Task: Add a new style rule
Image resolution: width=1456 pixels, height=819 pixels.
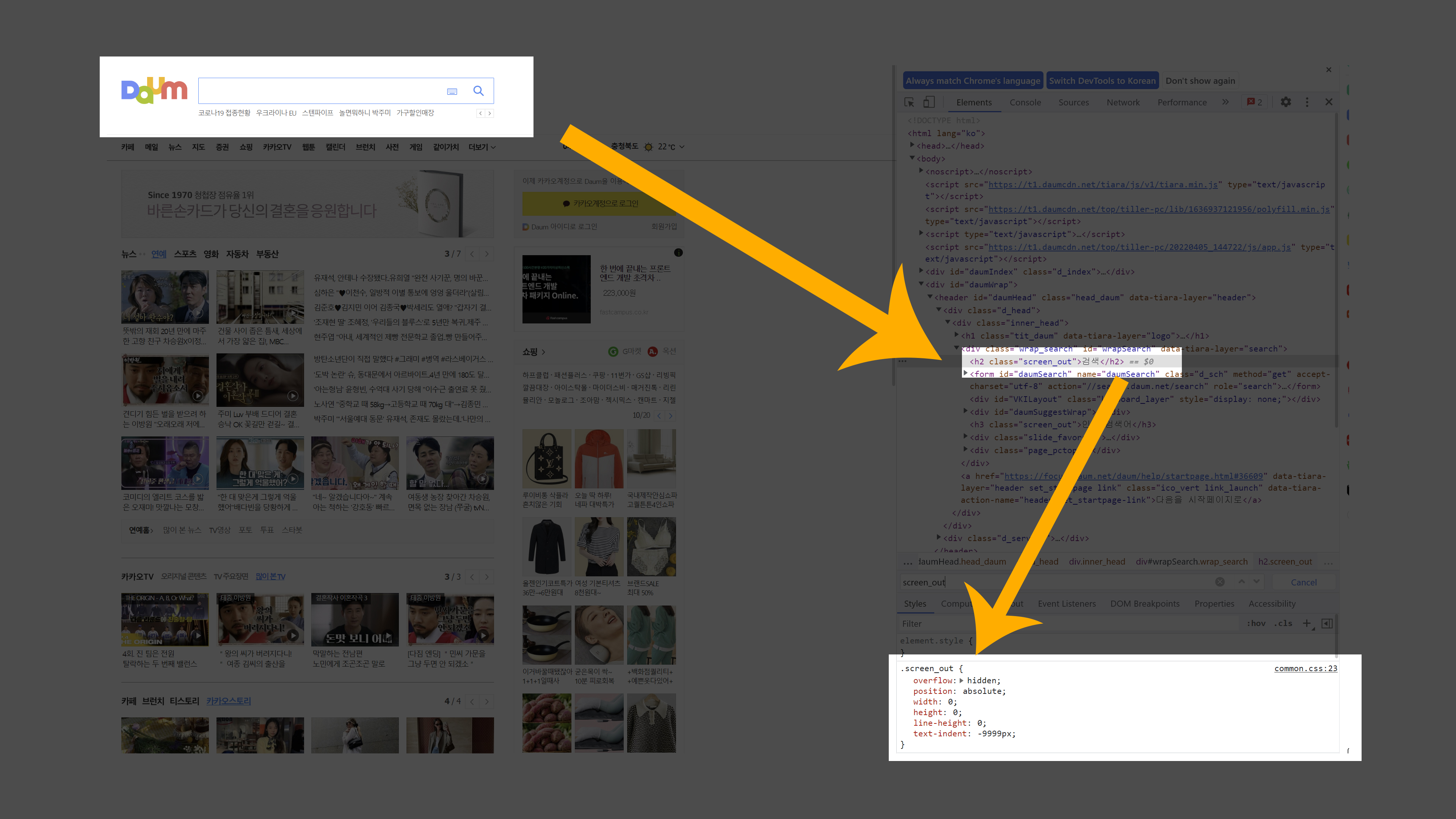Action: 1306,623
